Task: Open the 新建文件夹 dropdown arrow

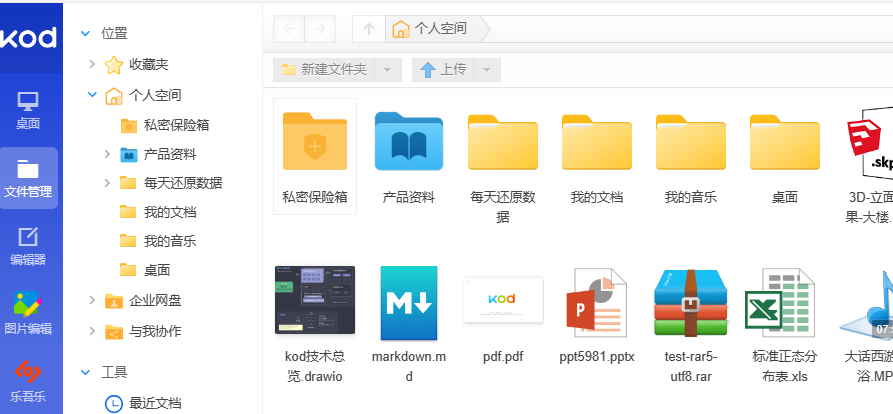Action: click(388, 70)
